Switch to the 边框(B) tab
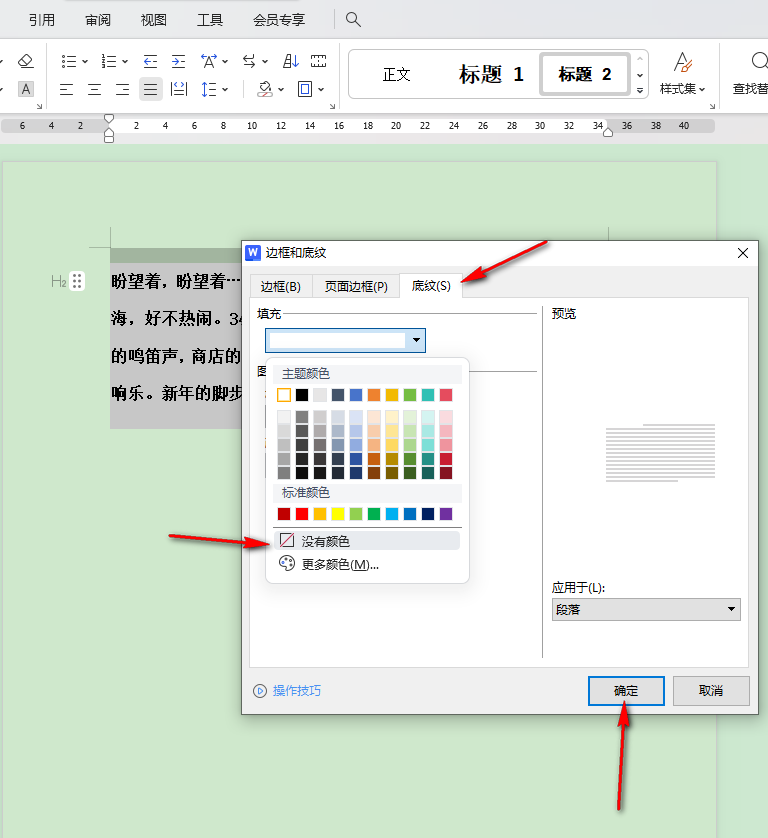The width and height of the screenshot is (768, 838). click(x=280, y=286)
